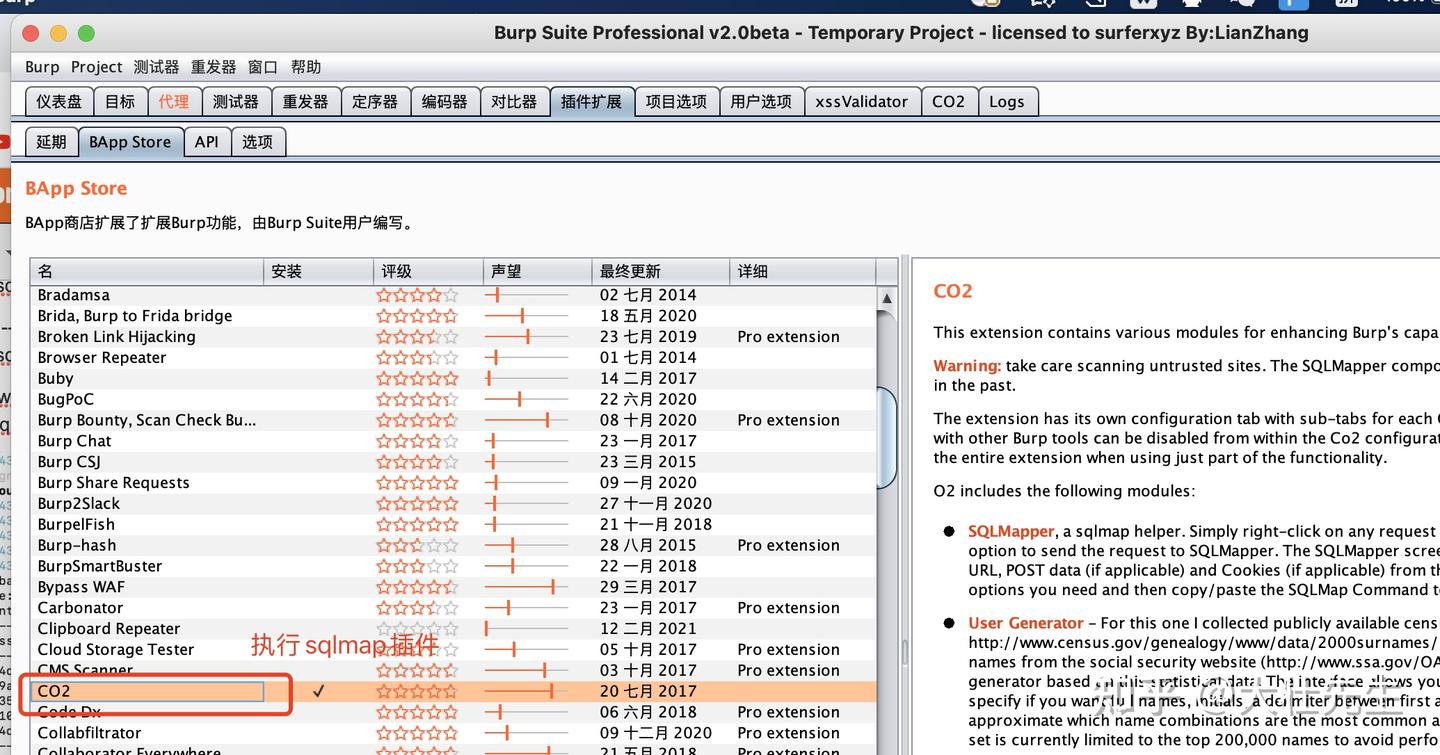The image size is (1440, 755).
Task: Switch to the API sub-tab
Action: pos(206,141)
